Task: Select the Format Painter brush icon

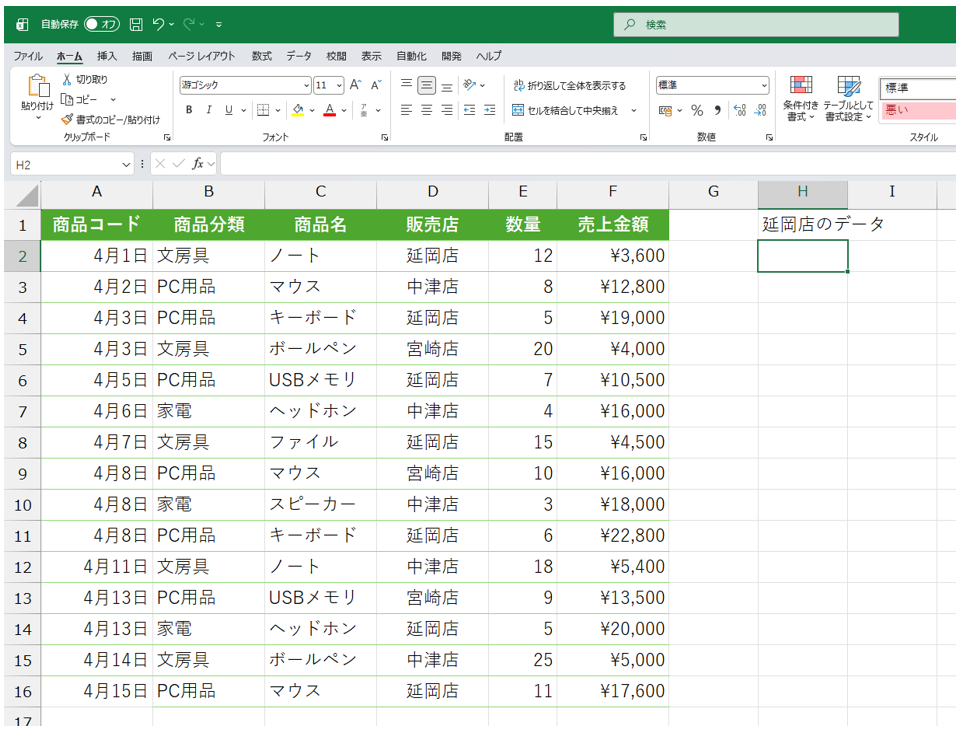Action: coord(67,119)
